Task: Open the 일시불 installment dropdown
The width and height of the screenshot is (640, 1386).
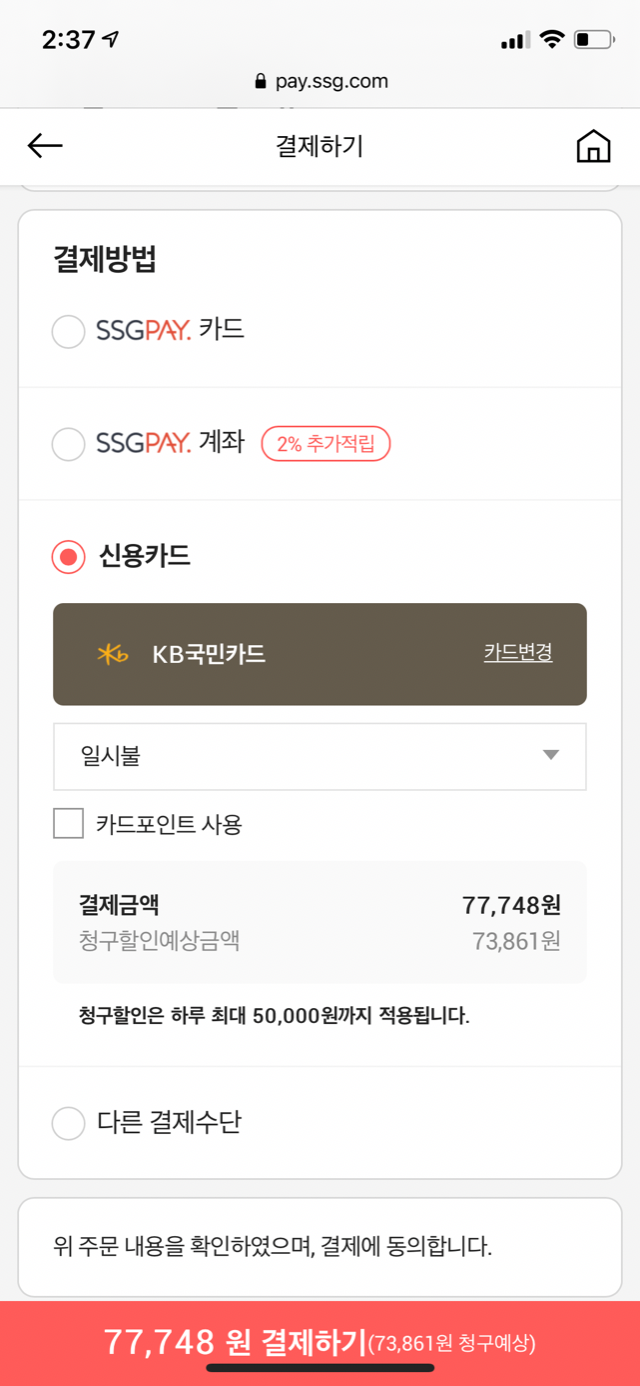Action: pyautogui.click(x=319, y=756)
